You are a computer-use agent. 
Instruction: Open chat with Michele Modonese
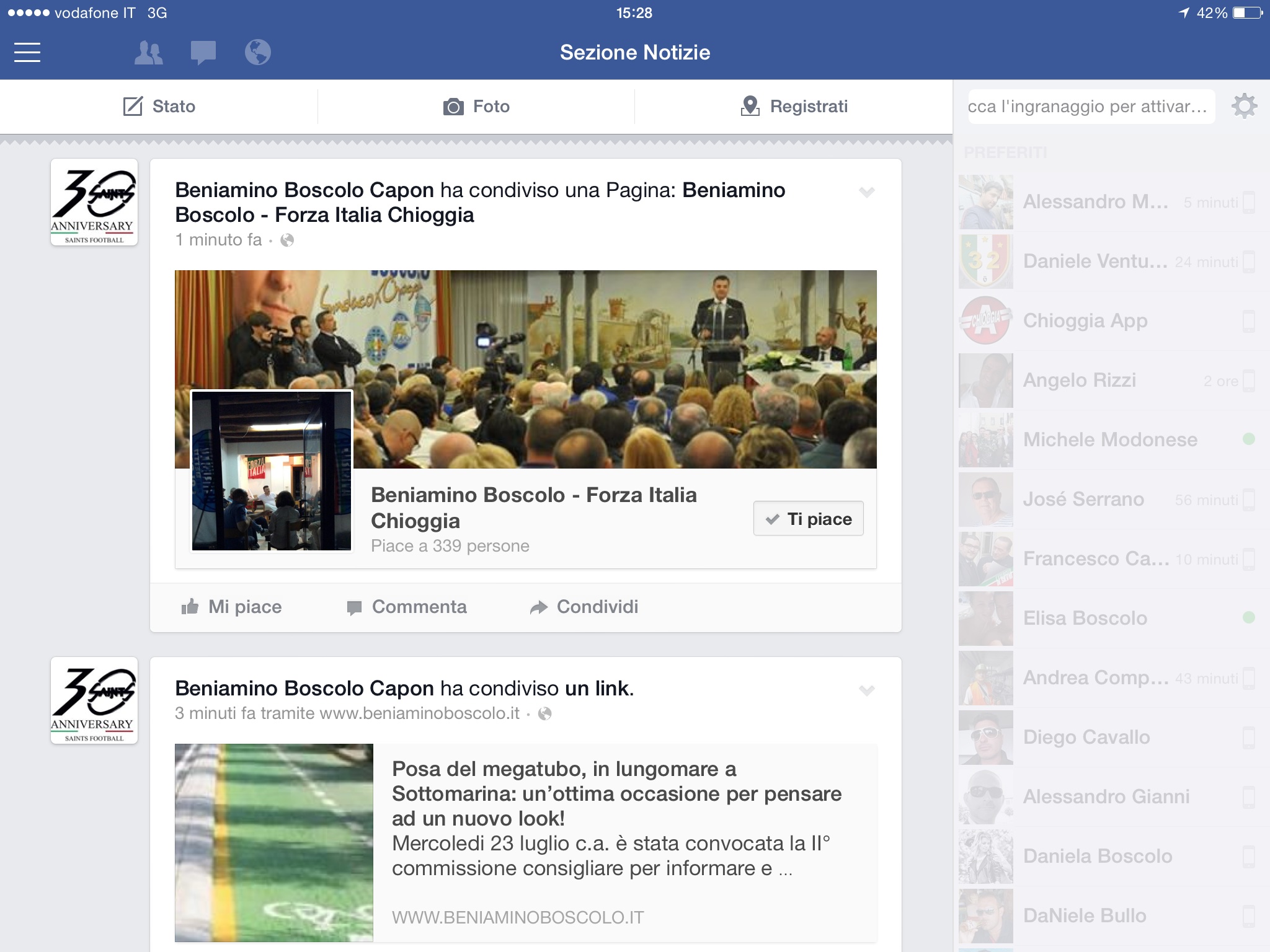point(1111,440)
